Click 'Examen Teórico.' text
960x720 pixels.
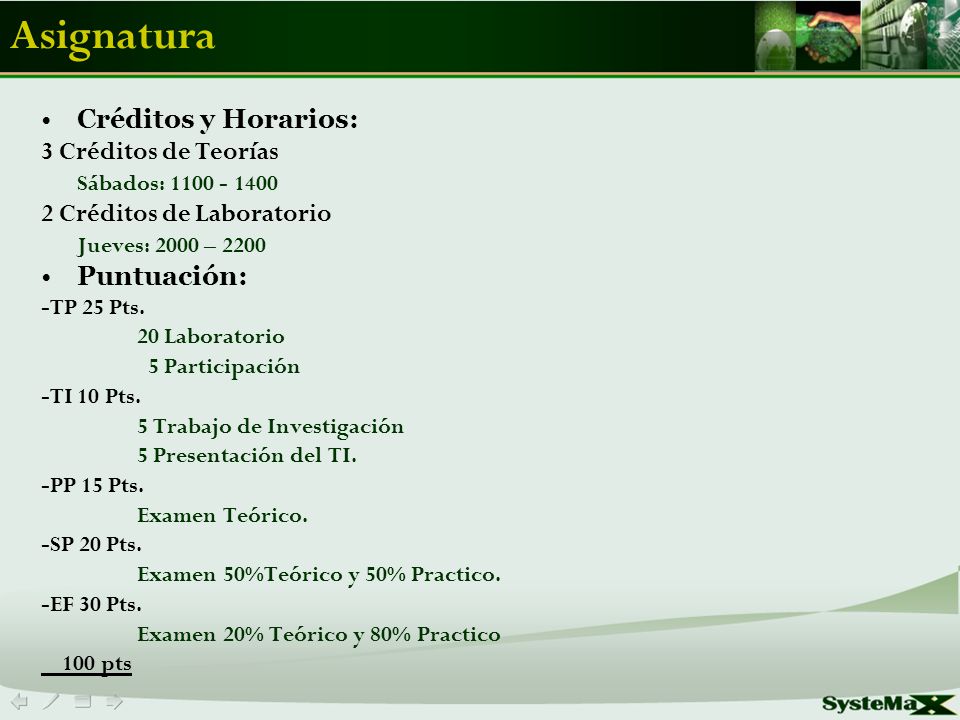[222, 516]
